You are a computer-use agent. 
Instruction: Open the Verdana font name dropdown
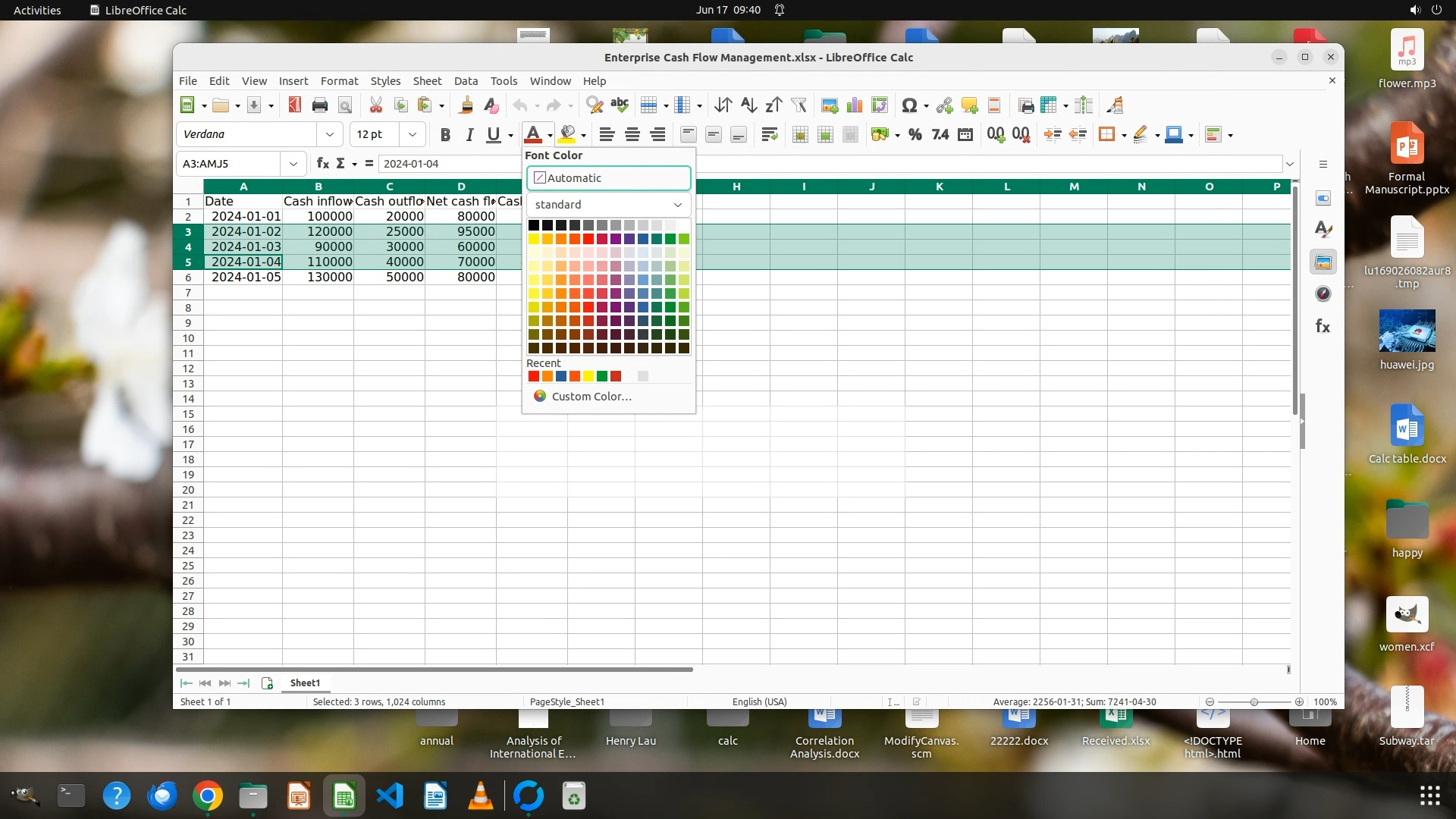click(x=330, y=135)
